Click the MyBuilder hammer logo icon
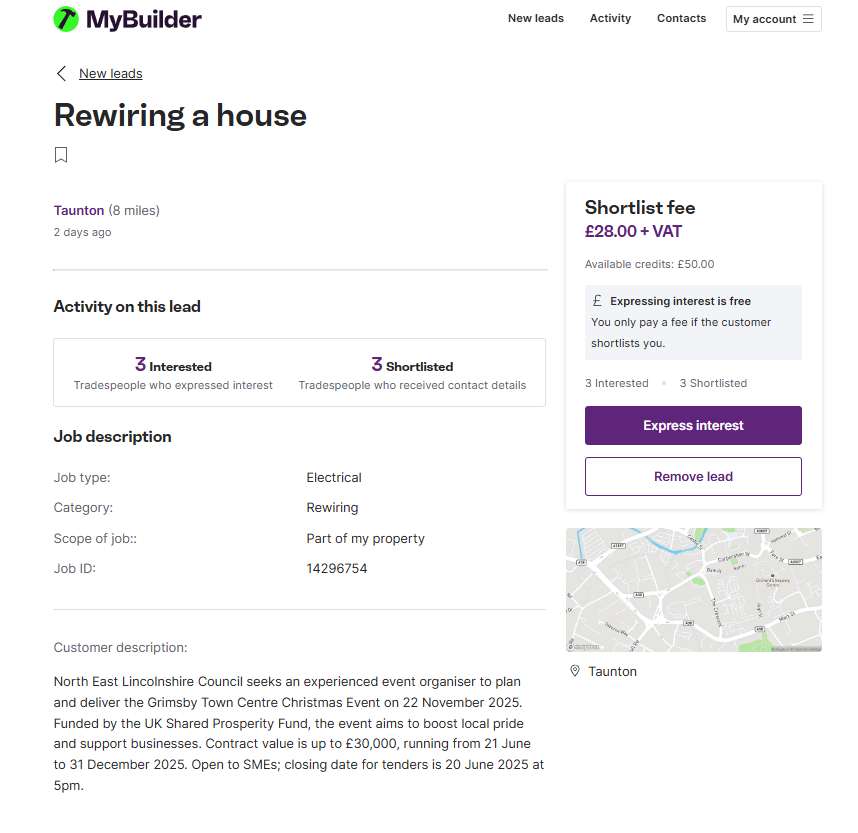Viewport: 858px width, 833px height. 66,19
